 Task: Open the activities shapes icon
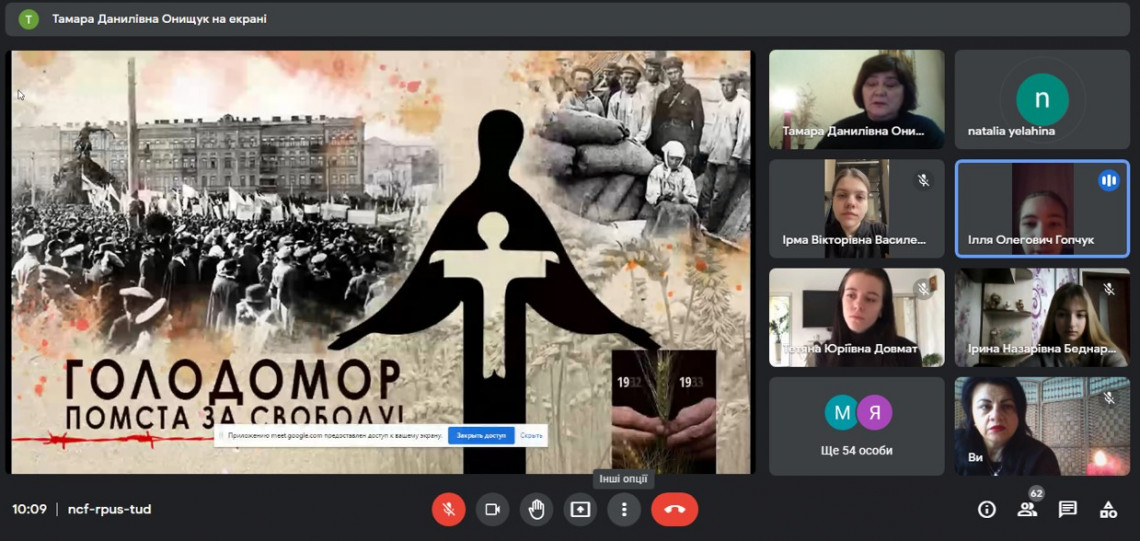(1108, 510)
